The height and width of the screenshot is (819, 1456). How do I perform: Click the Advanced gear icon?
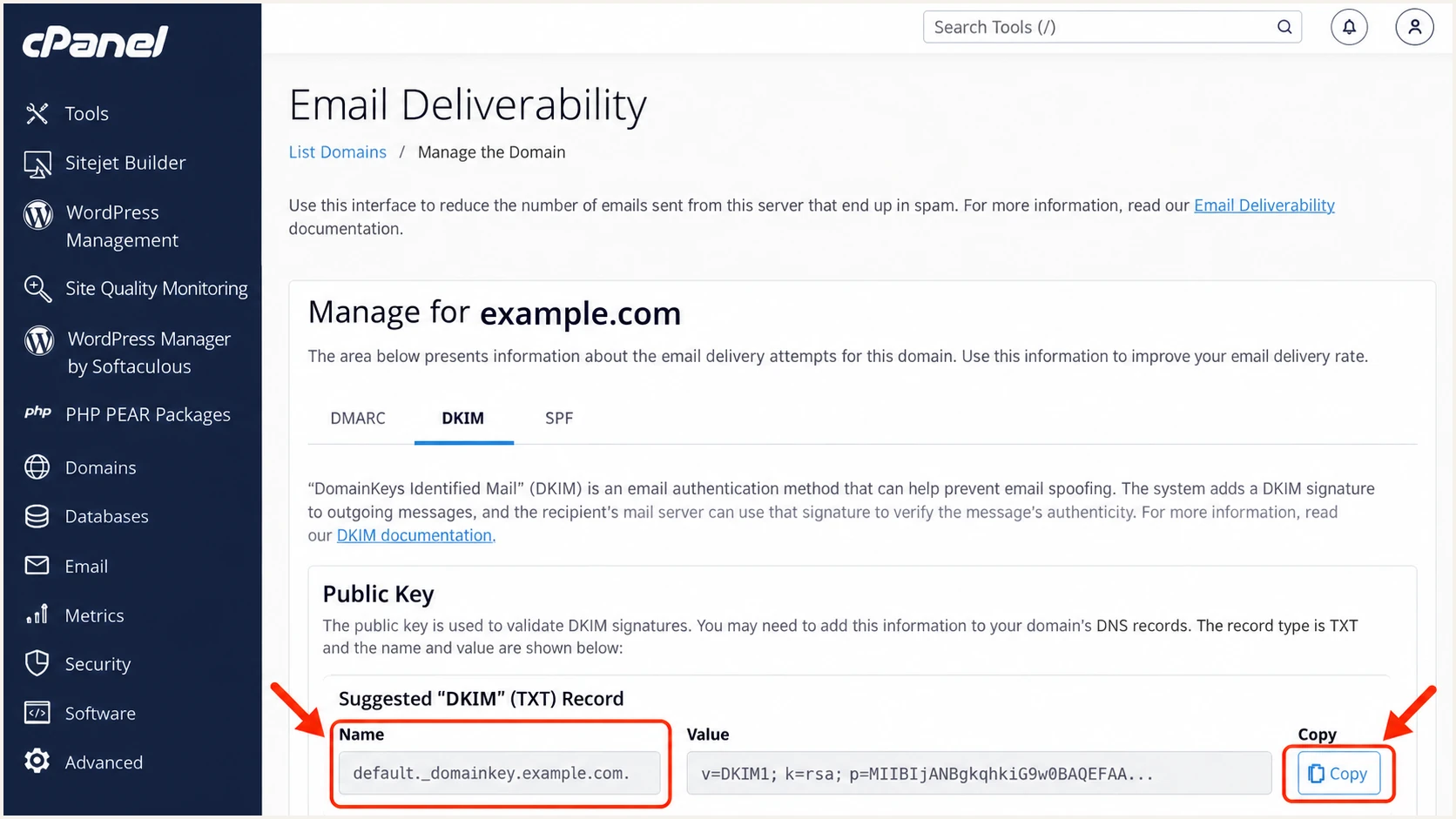tap(37, 762)
